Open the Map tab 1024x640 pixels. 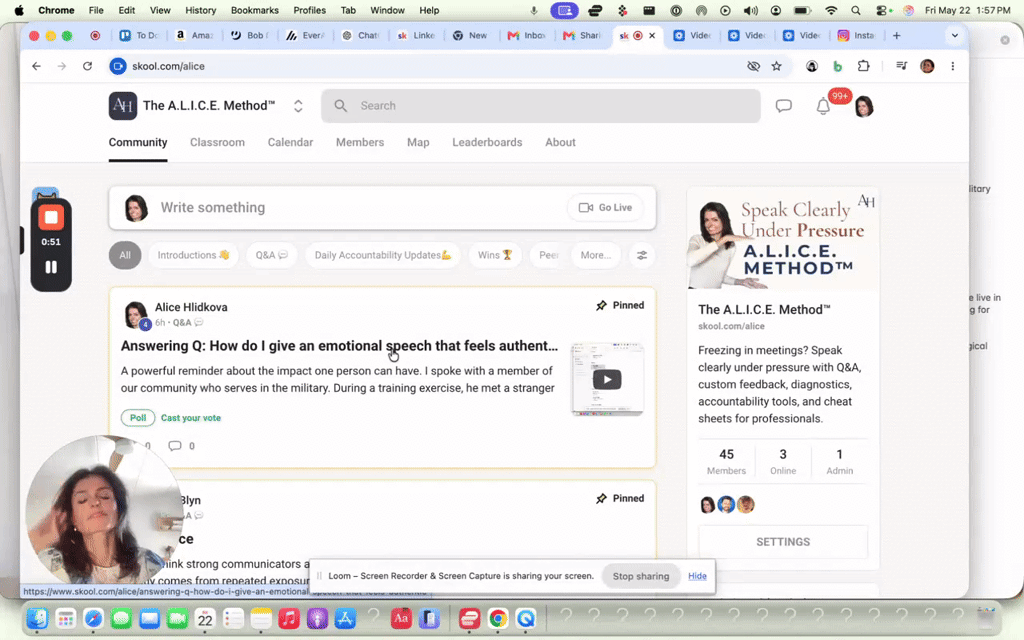point(418,142)
